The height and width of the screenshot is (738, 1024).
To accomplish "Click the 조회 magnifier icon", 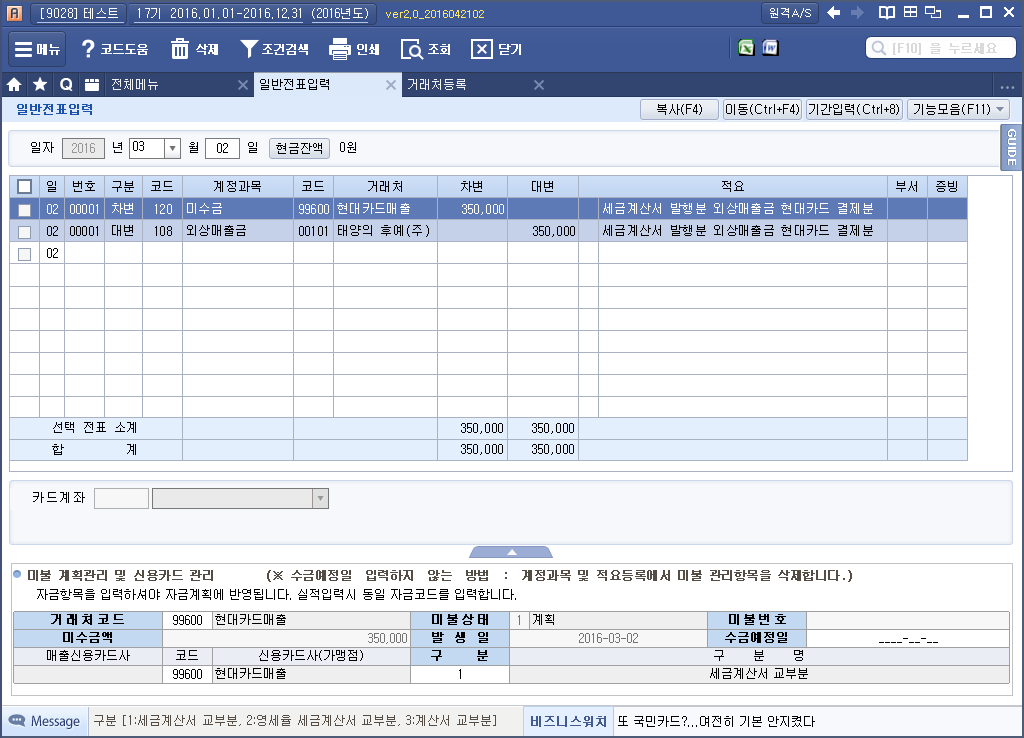I will point(412,50).
